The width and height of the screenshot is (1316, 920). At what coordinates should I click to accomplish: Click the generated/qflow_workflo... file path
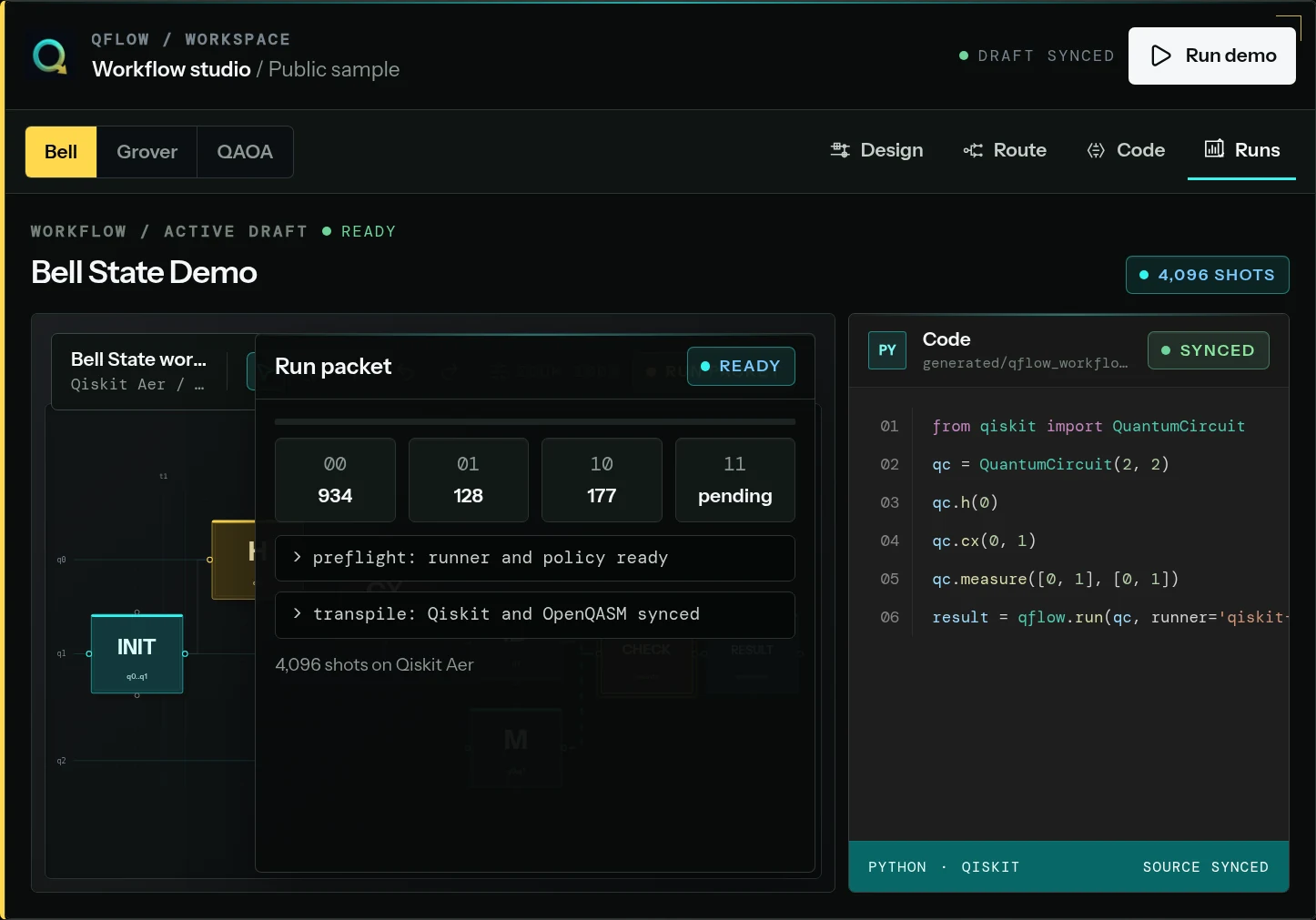tap(1025, 363)
